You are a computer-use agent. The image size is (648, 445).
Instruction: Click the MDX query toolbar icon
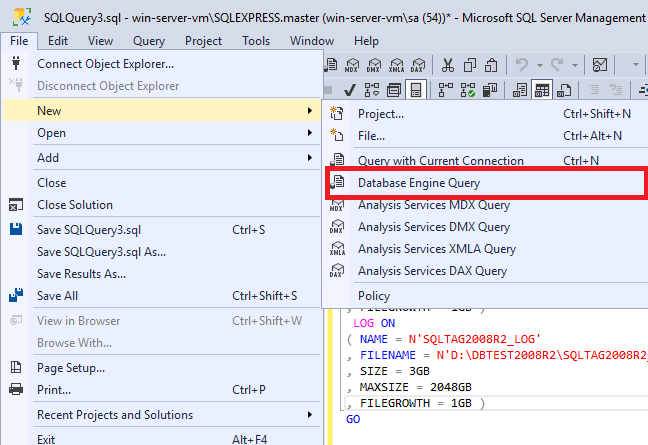pos(352,65)
